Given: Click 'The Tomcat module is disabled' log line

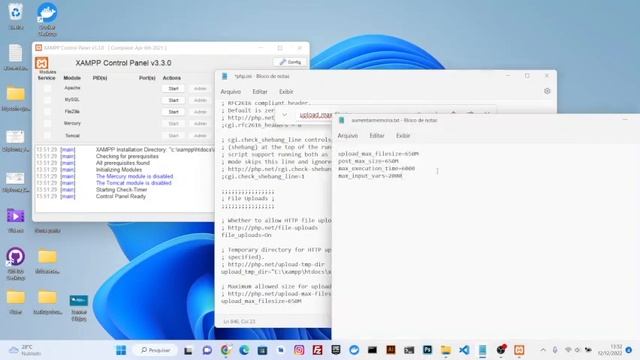Looking at the screenshot, I should [x=133, y=183].
